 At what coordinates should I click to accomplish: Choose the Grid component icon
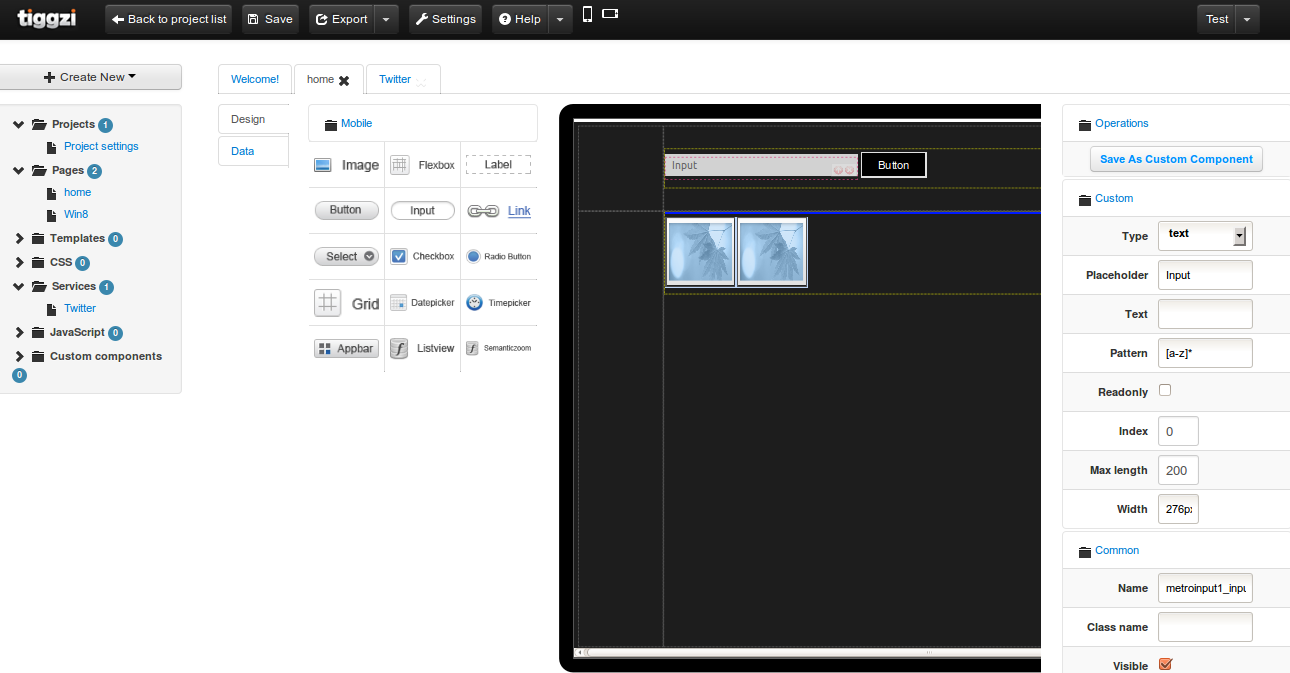click(327, 303)
